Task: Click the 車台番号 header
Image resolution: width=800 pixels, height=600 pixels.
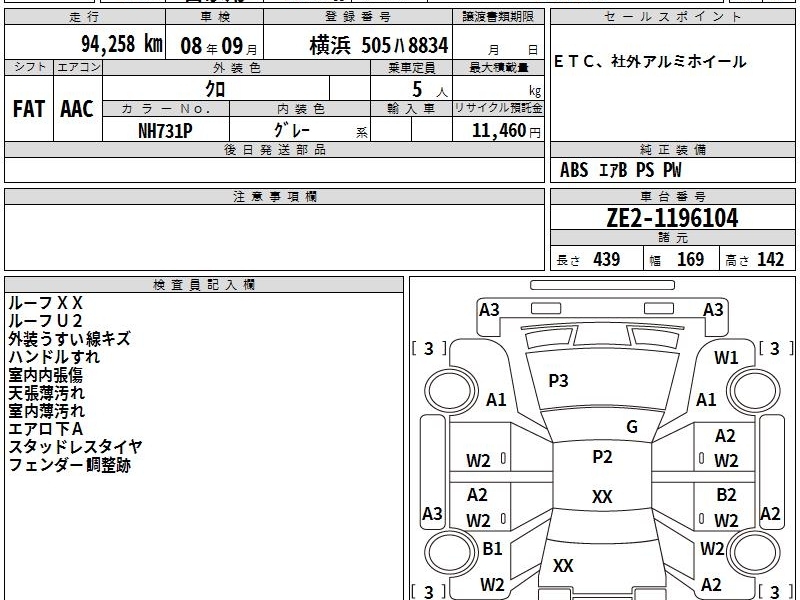Action: pos(672,197)
